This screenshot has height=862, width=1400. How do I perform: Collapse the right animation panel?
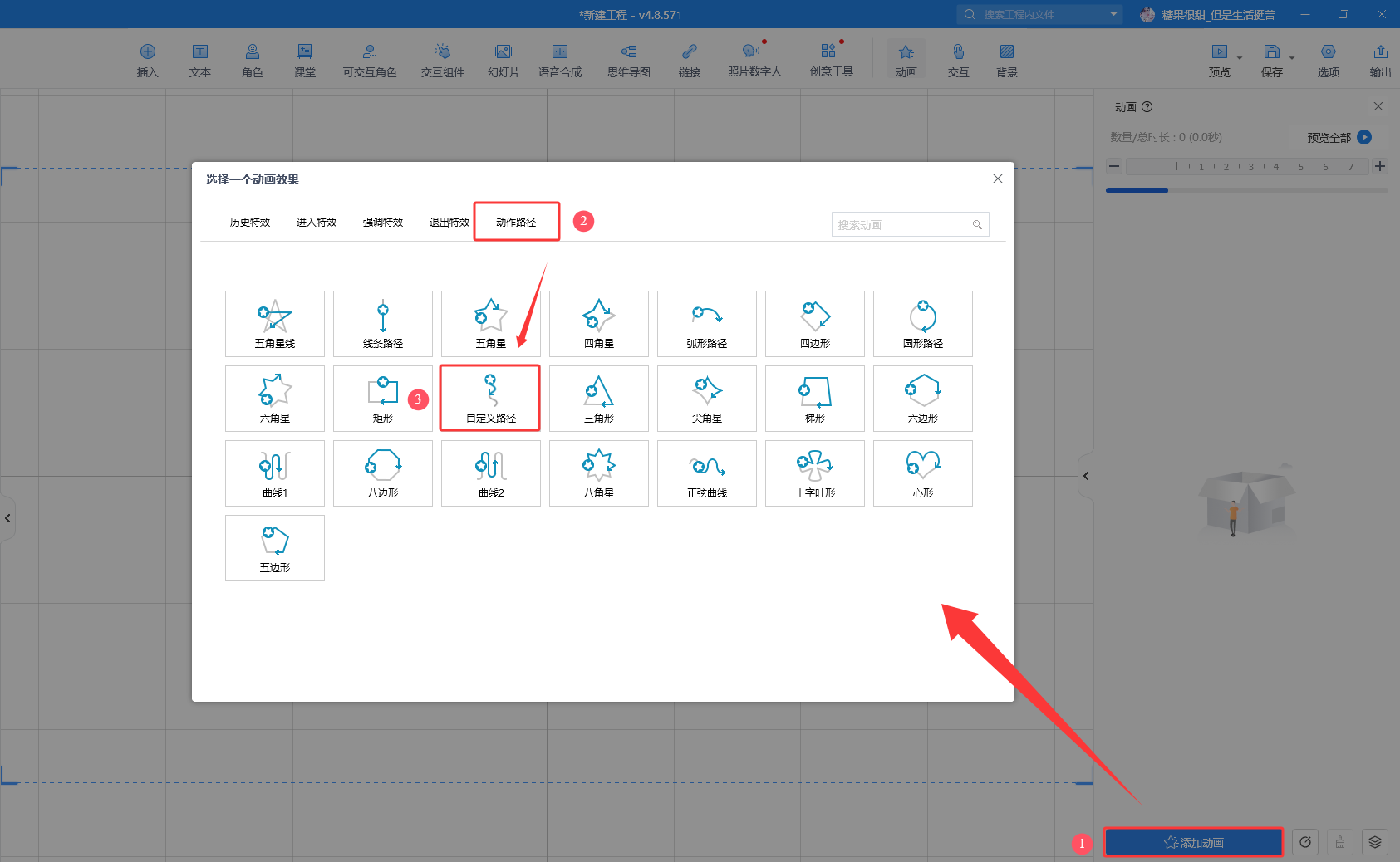[x=1085, y=476]
